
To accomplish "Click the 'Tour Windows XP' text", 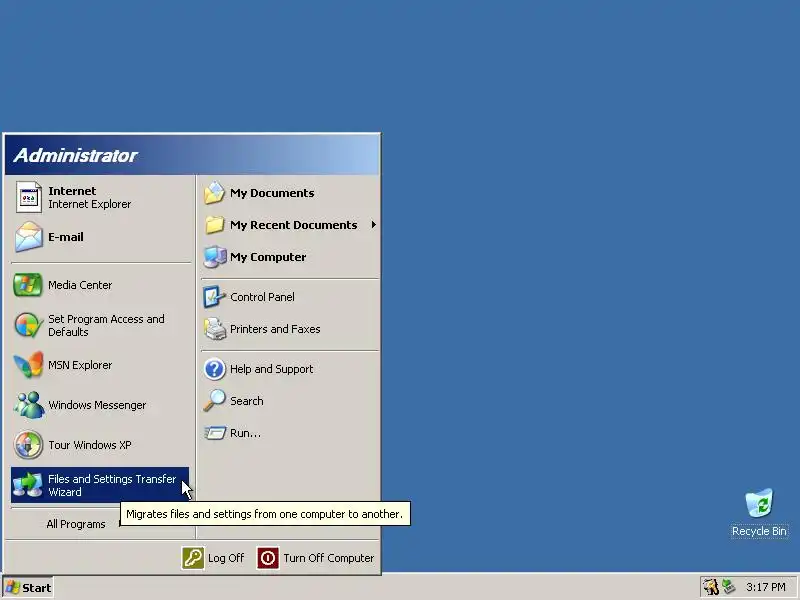I will click(90, 445).
